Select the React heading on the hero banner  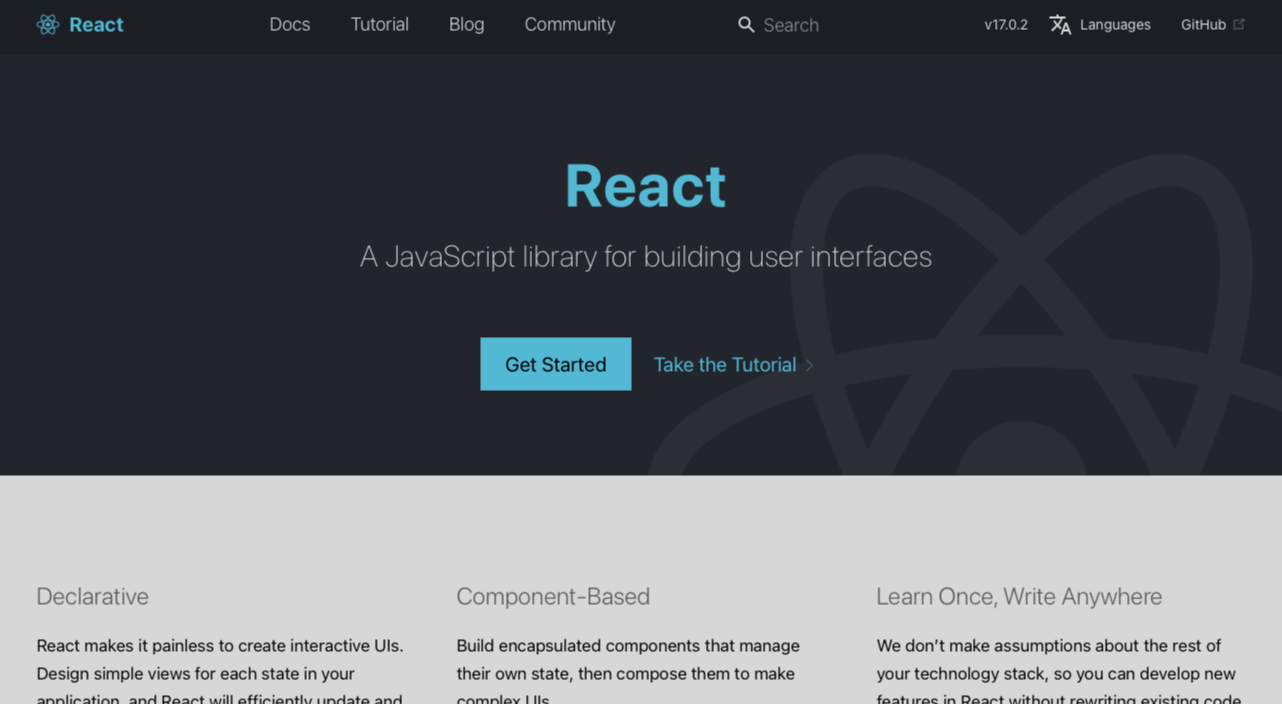(x=645, y=186)
